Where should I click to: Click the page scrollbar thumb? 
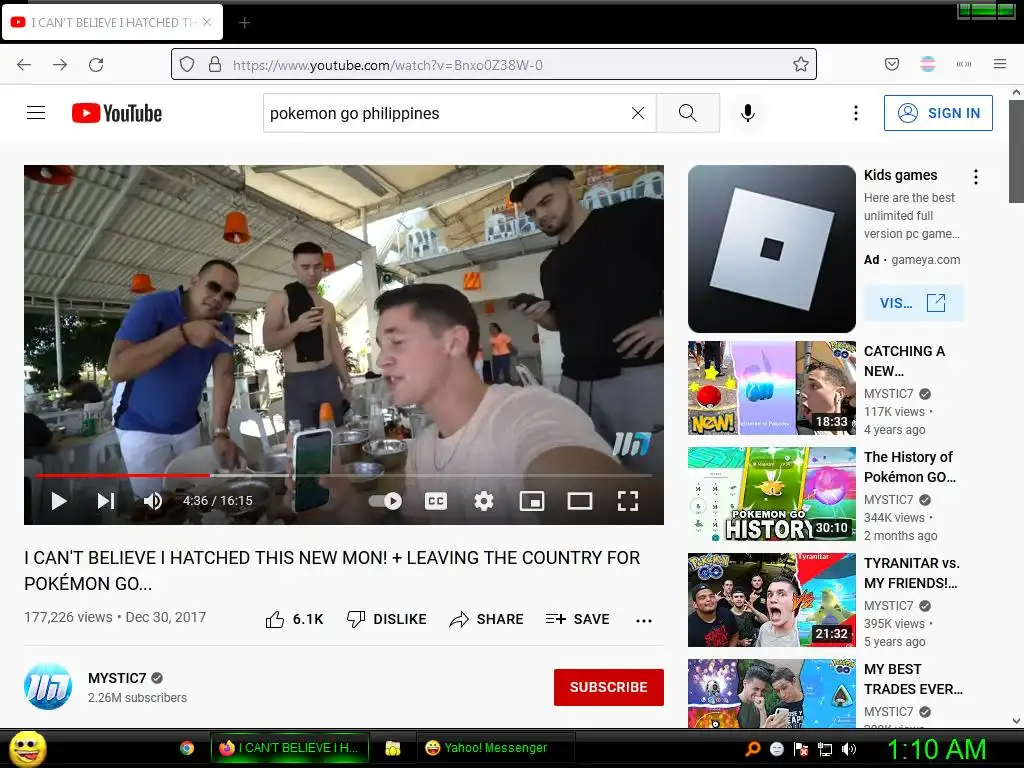(1016, 150)
